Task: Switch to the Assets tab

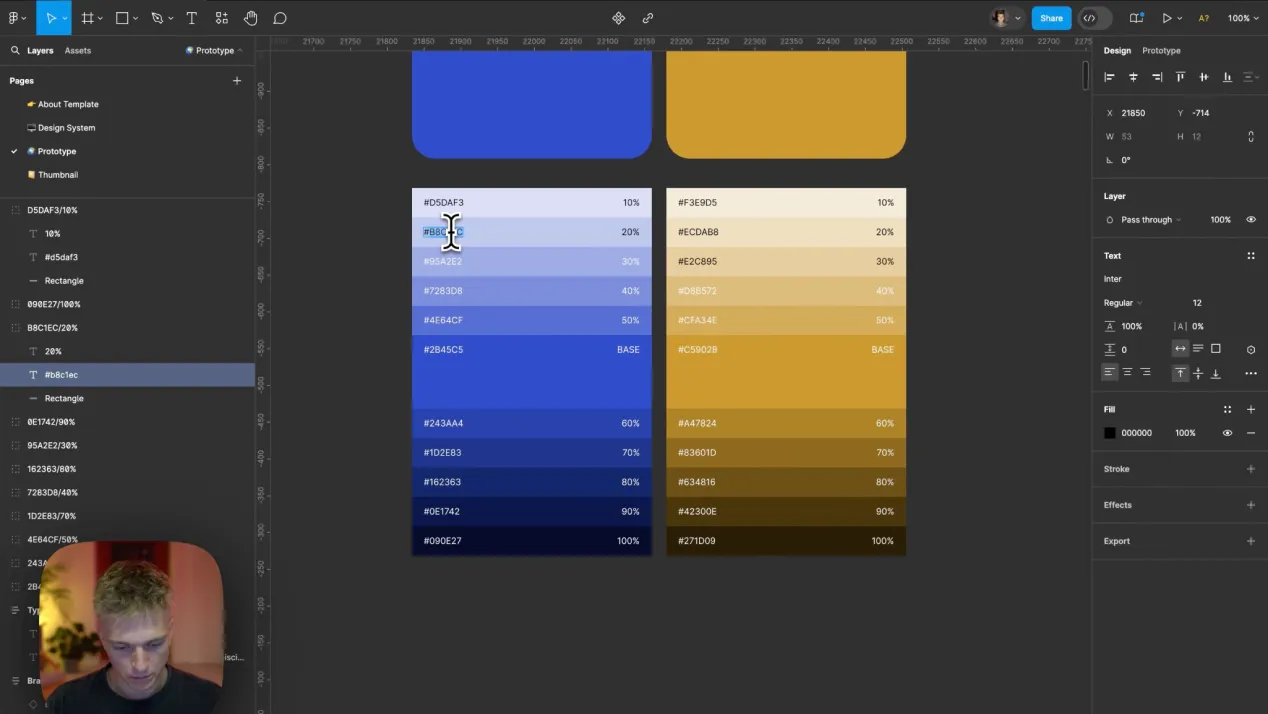Action: (x=77, y=50)
